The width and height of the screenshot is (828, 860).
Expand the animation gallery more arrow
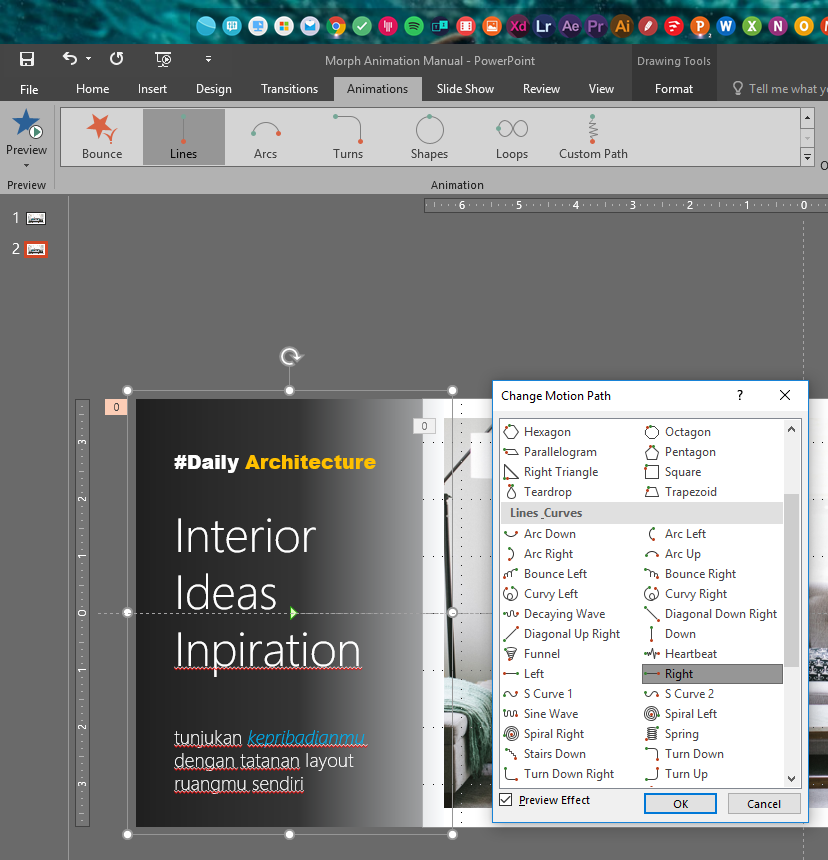(x=807, y=157)
